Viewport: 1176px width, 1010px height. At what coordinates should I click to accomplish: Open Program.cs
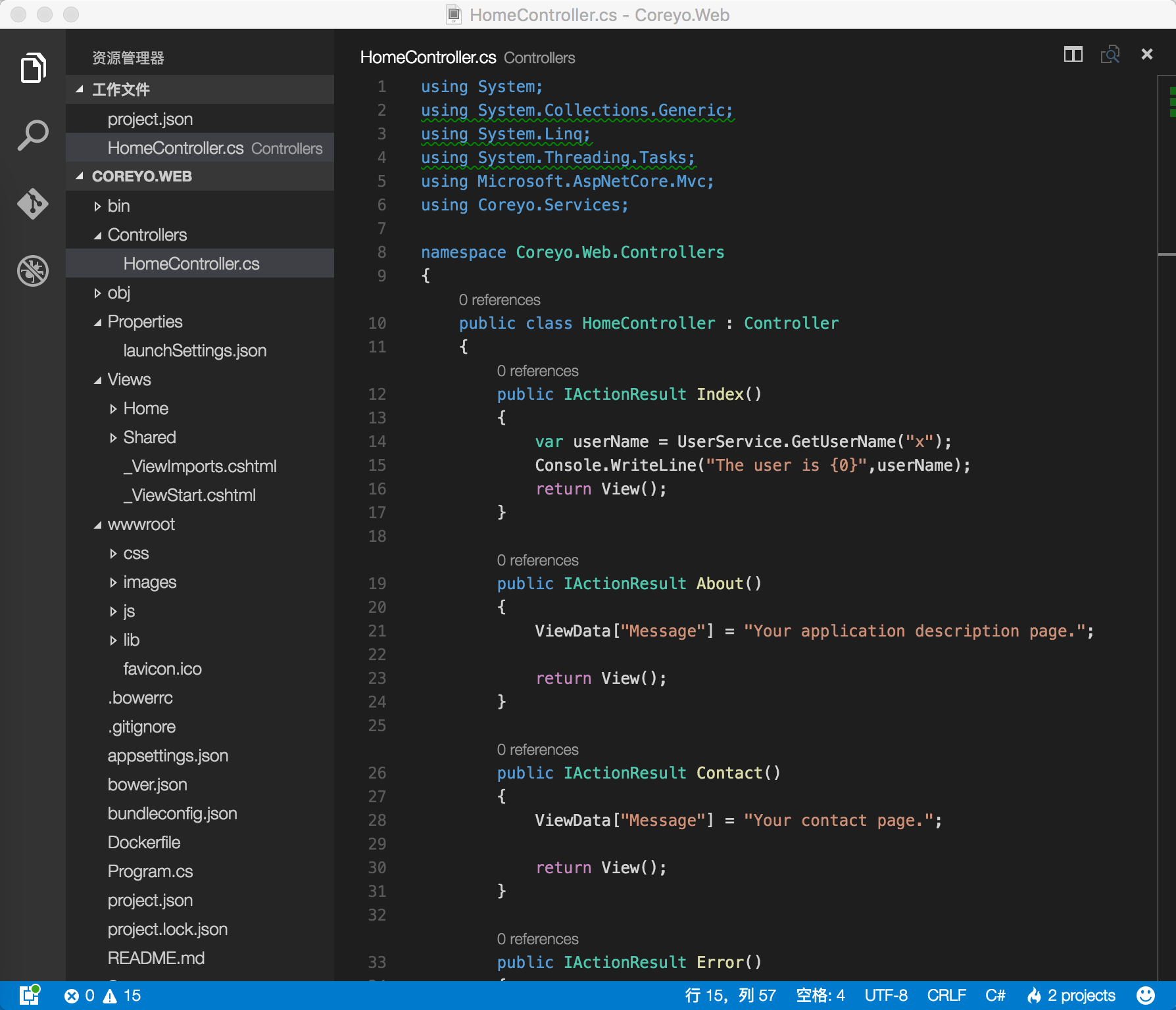tap(200, 871)
